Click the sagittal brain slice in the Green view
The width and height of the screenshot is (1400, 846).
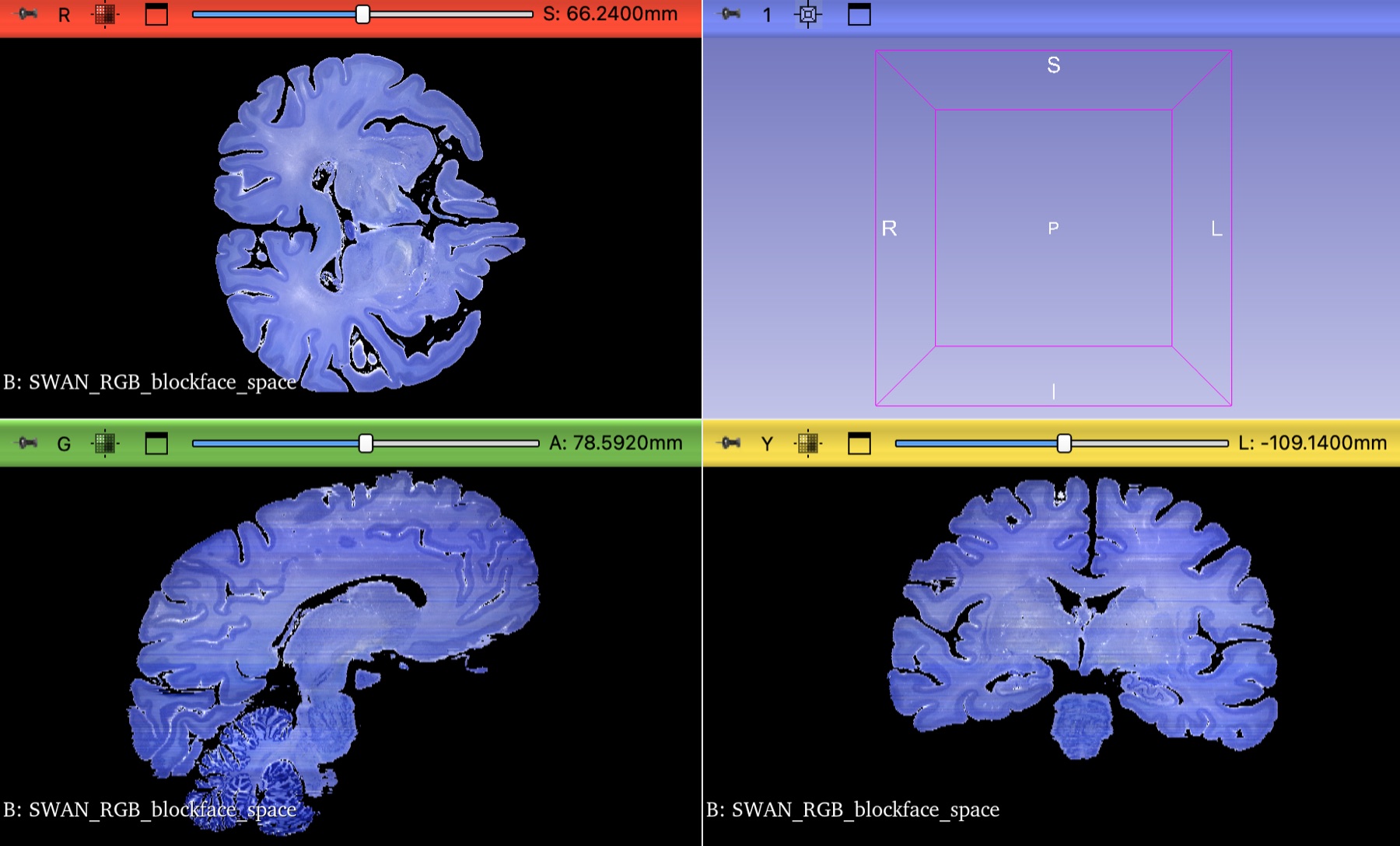pos(334,653)
